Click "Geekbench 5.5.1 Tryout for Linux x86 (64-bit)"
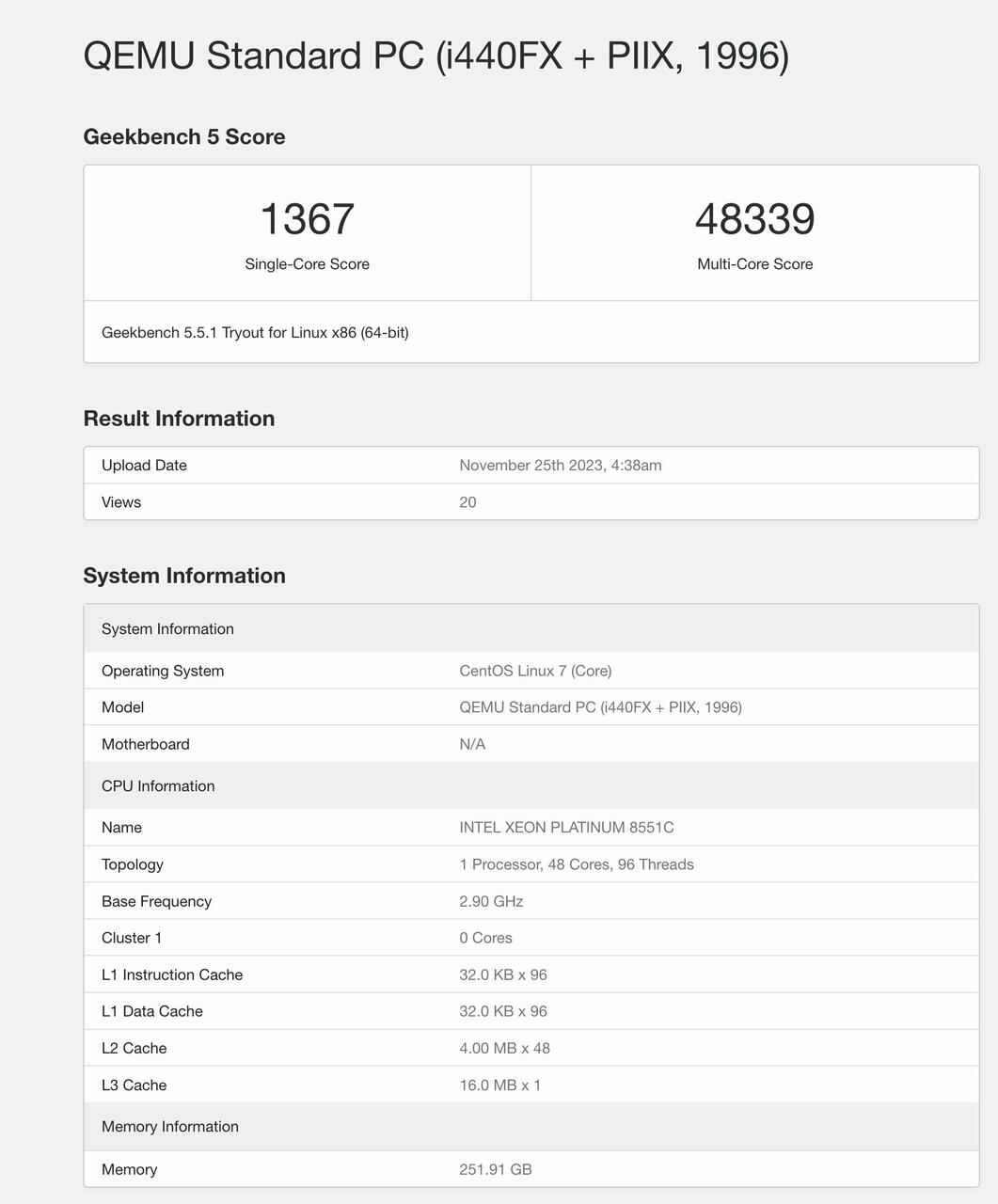The image size is (998, 1204). (255, 332)
